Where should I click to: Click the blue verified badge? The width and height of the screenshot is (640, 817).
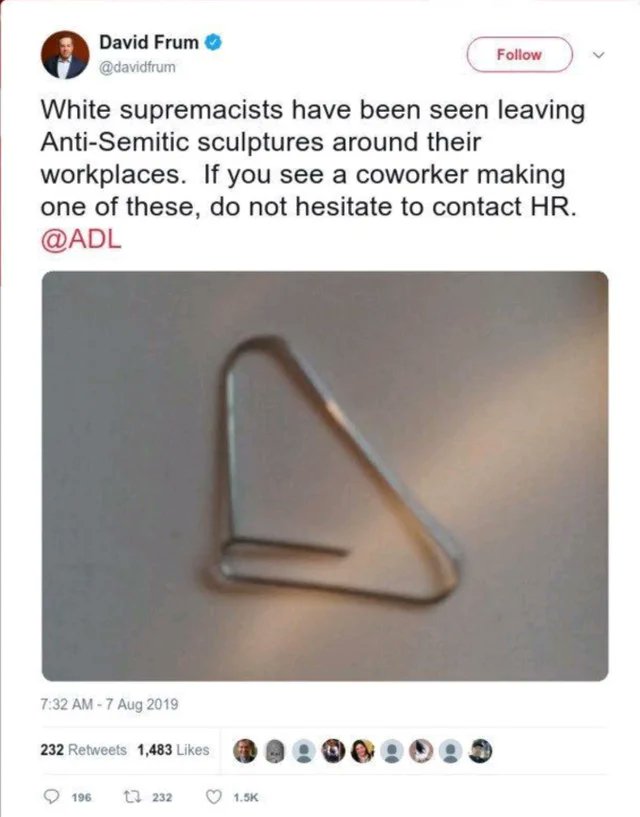[213, 42]
